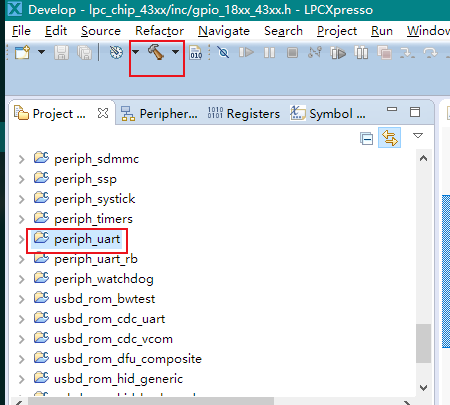Expand the usbd_rom_bwtest project

tap(22, 299)
